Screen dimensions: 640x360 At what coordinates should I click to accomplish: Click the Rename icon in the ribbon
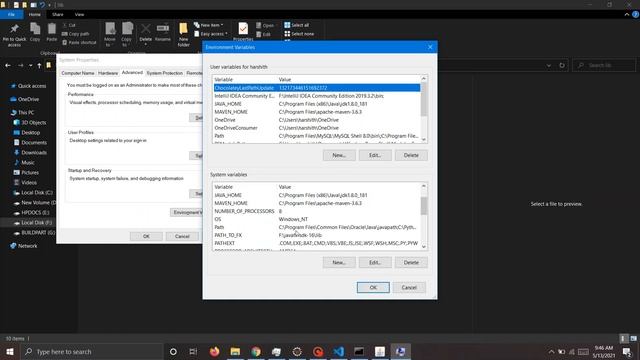pyautogui.click(x=163, y=33)
